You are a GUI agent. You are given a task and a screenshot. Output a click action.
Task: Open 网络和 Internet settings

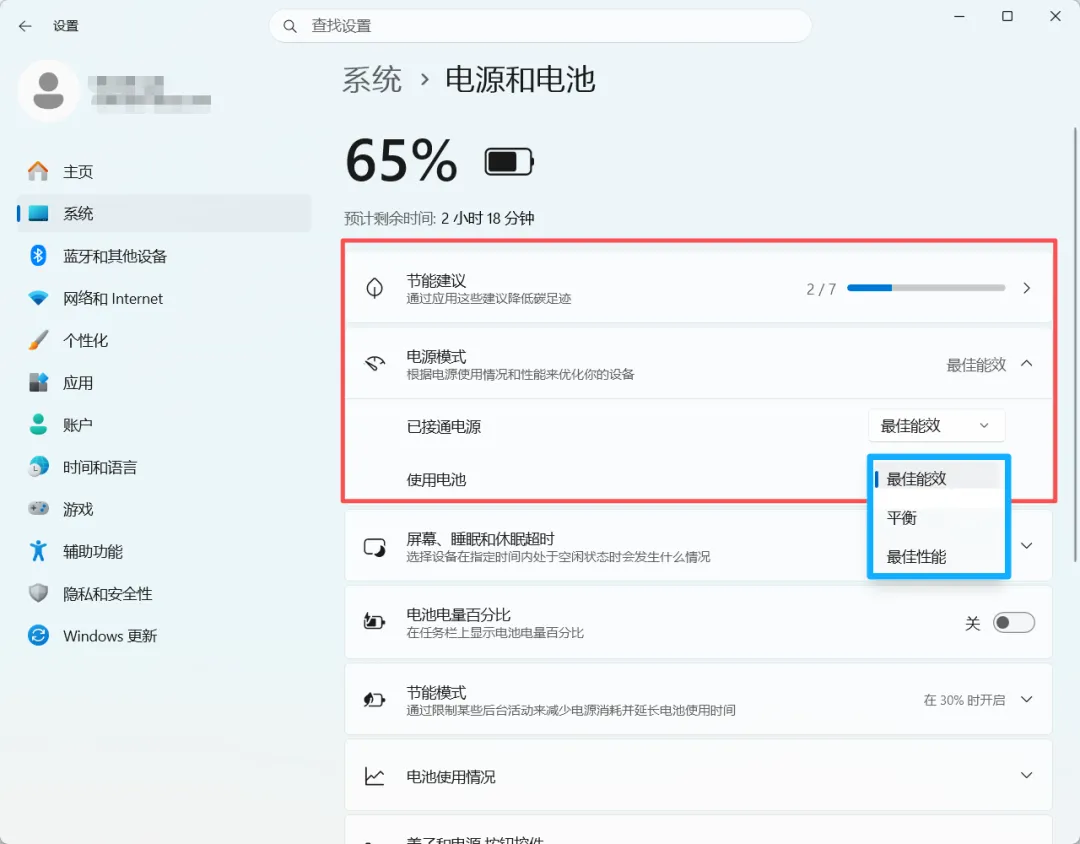(164, 298)
